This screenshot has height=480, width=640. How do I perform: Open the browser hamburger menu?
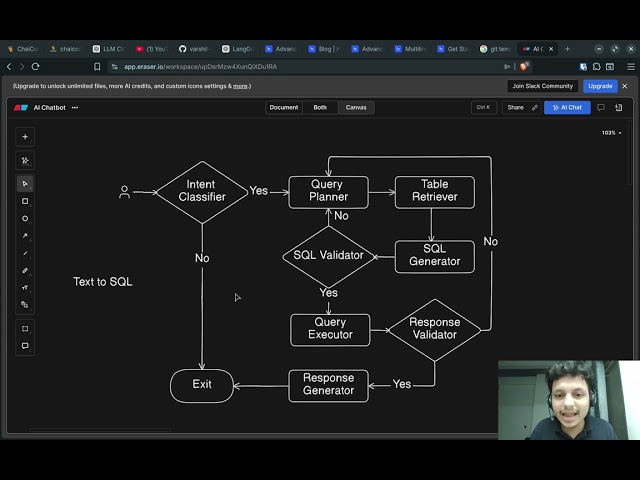631,67
